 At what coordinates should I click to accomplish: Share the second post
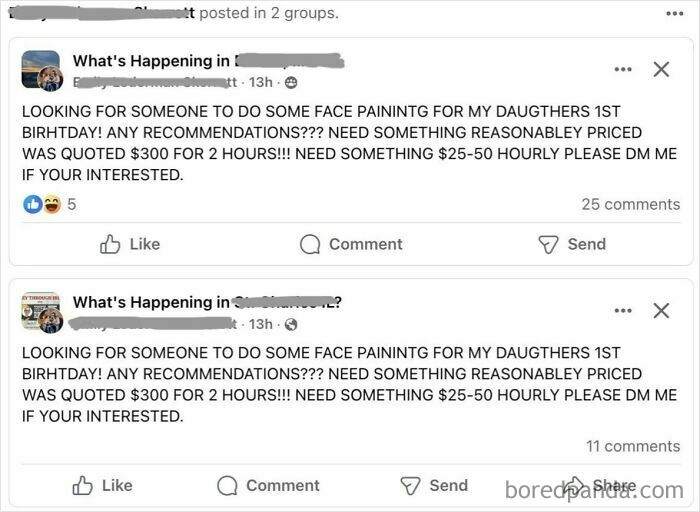pyautogui.click(x=599, y=486)
